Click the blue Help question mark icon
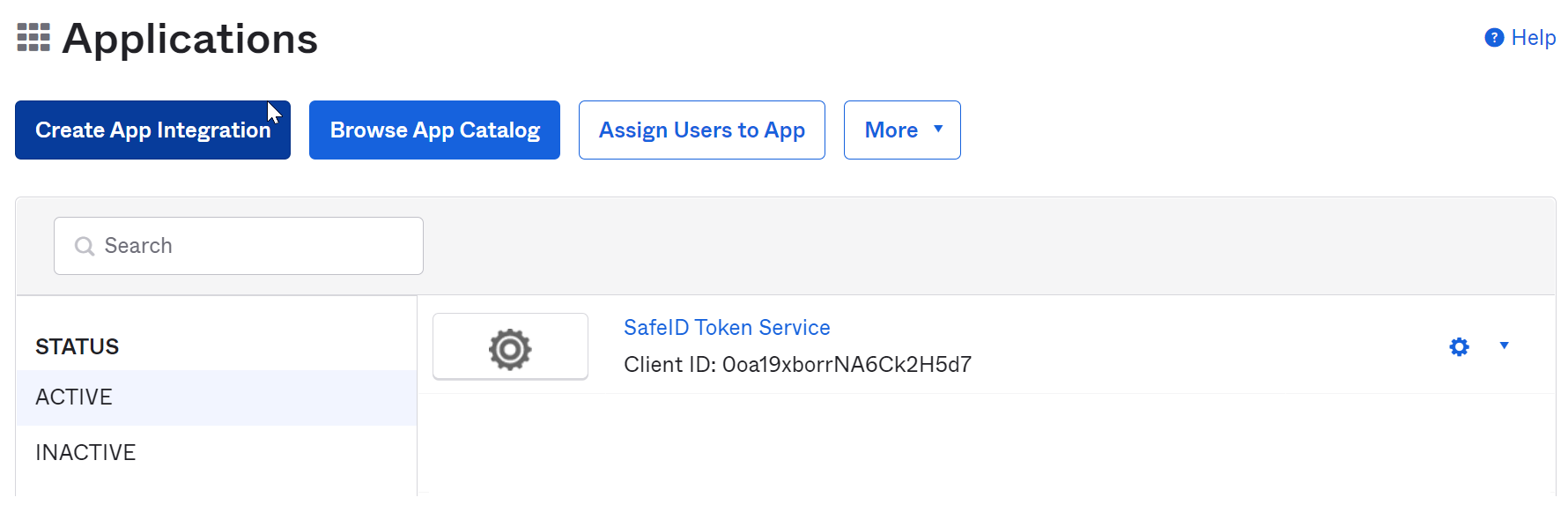 click(1494, 38)
